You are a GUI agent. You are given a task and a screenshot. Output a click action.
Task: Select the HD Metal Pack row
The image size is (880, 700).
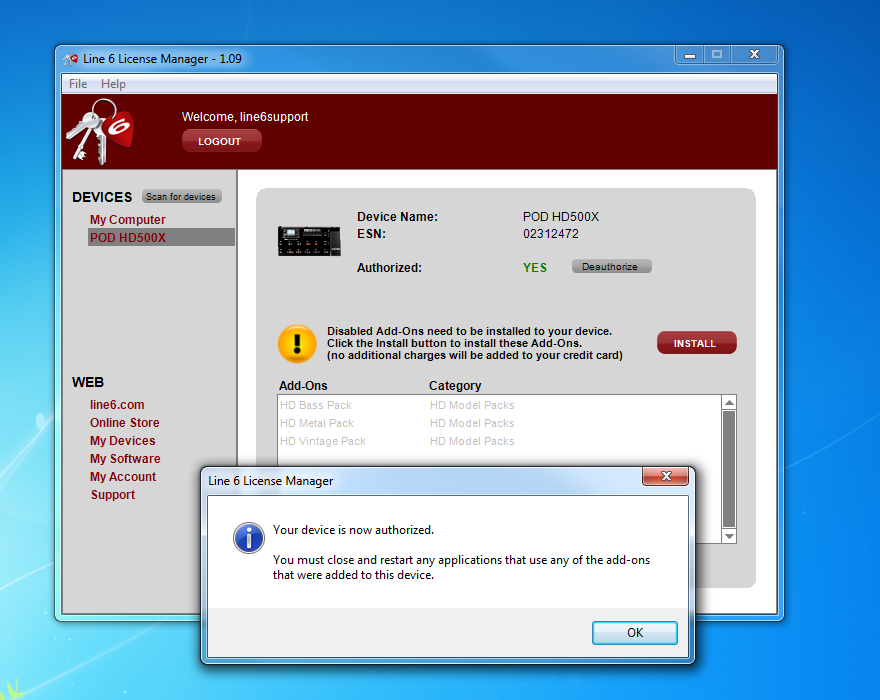[499, 423]
